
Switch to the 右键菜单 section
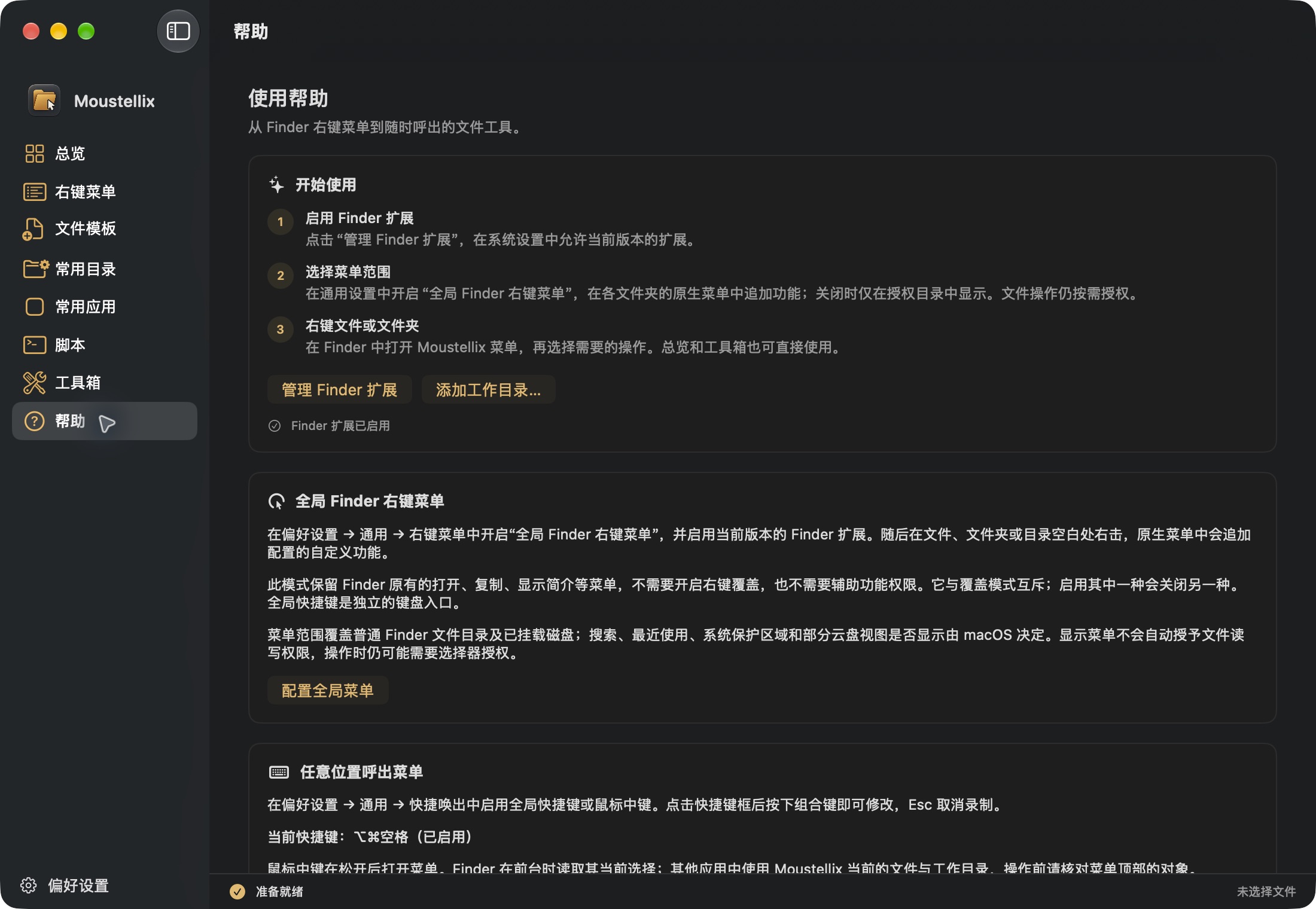[105, 192]
